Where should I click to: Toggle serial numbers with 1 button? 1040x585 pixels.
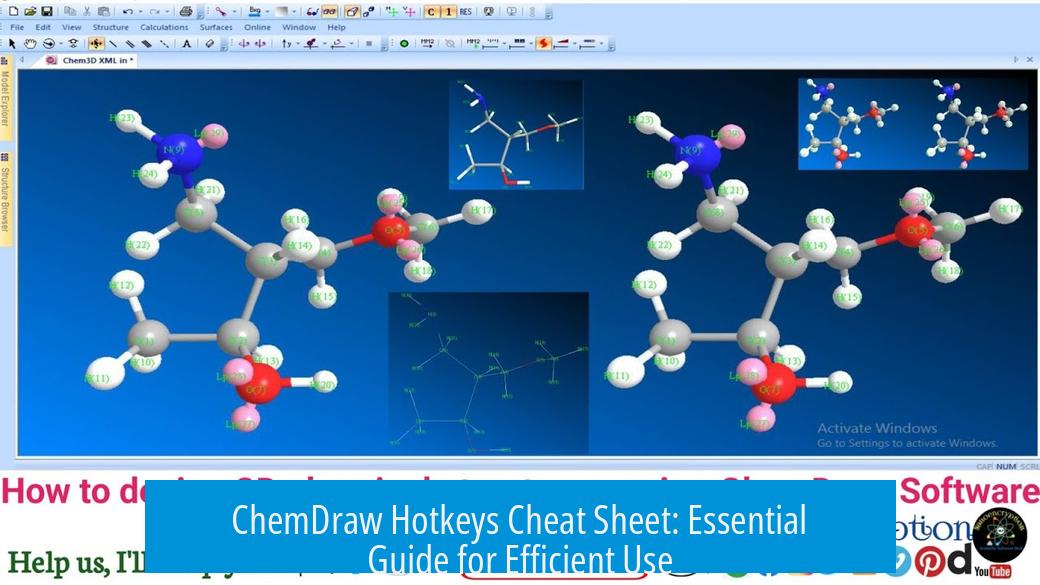tap(449, 11)
